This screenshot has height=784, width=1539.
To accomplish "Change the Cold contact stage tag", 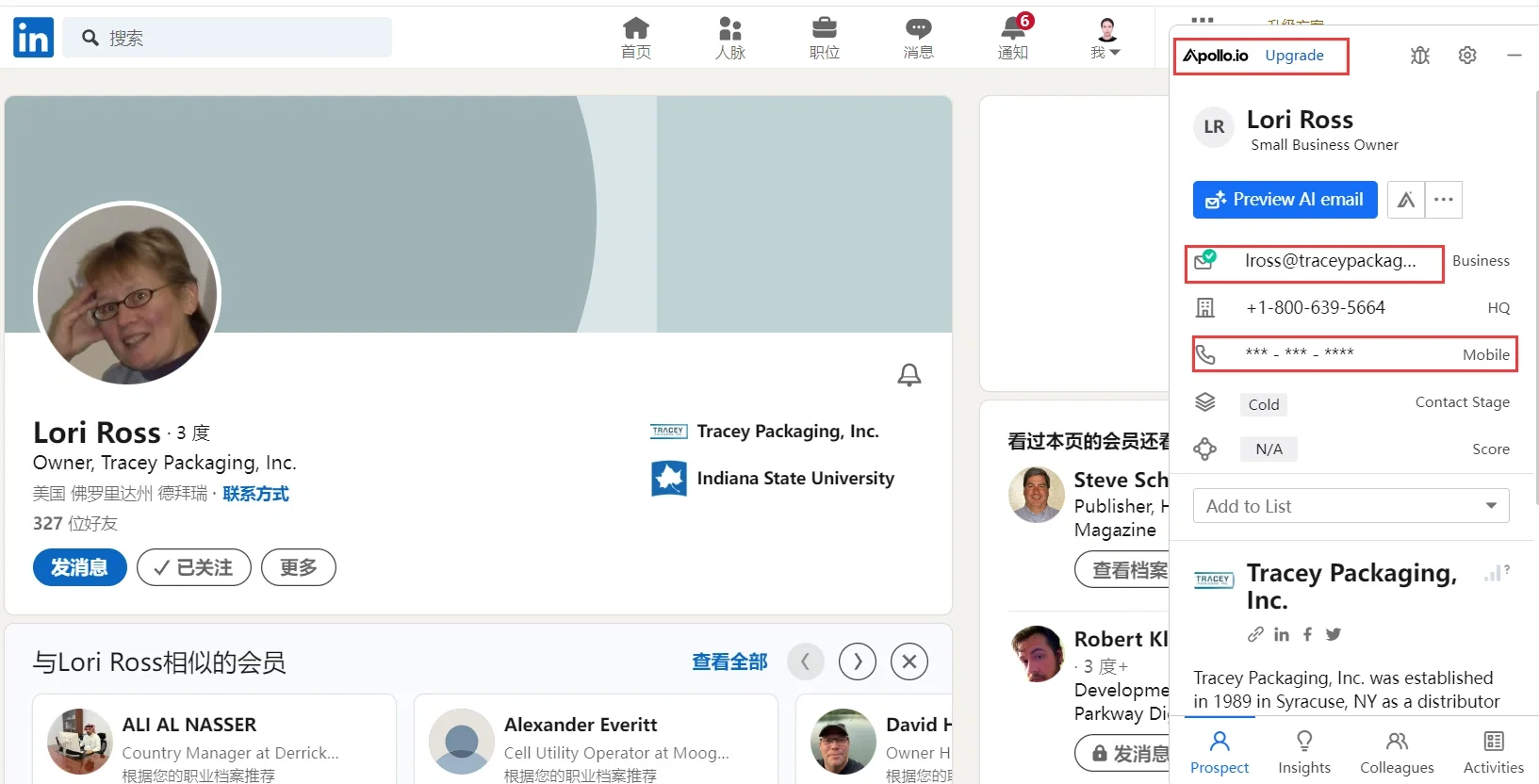I will [x=1264, y=404].
